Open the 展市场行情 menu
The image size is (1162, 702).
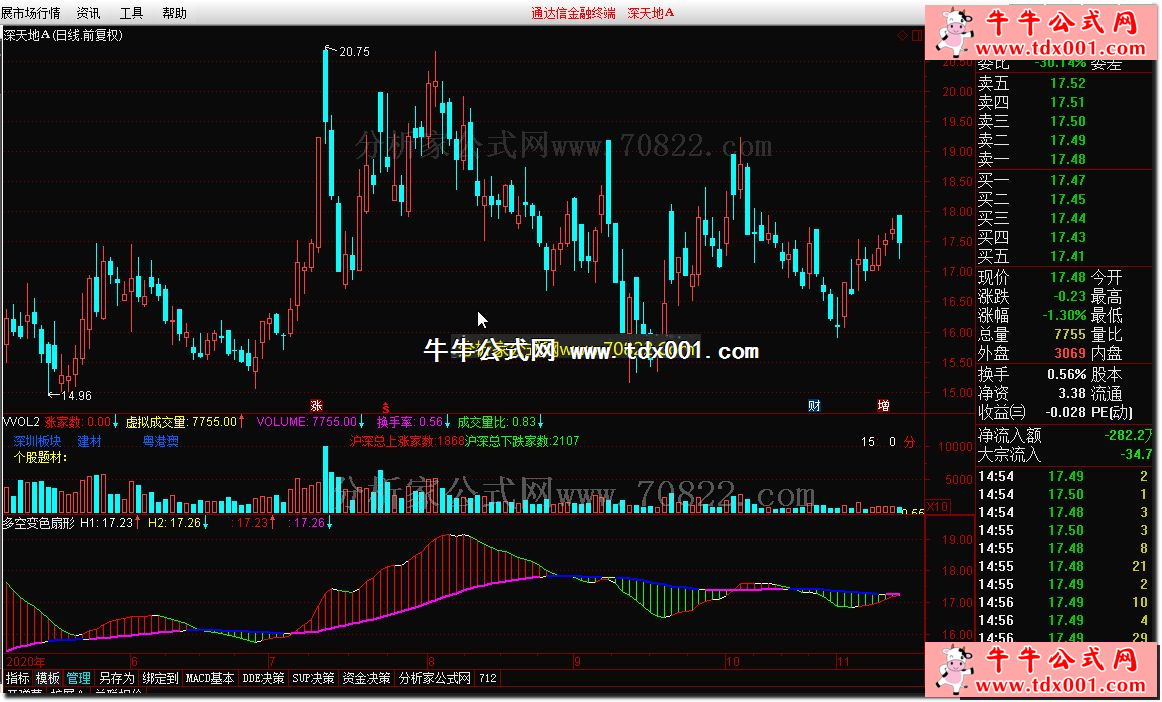[31, 13]
